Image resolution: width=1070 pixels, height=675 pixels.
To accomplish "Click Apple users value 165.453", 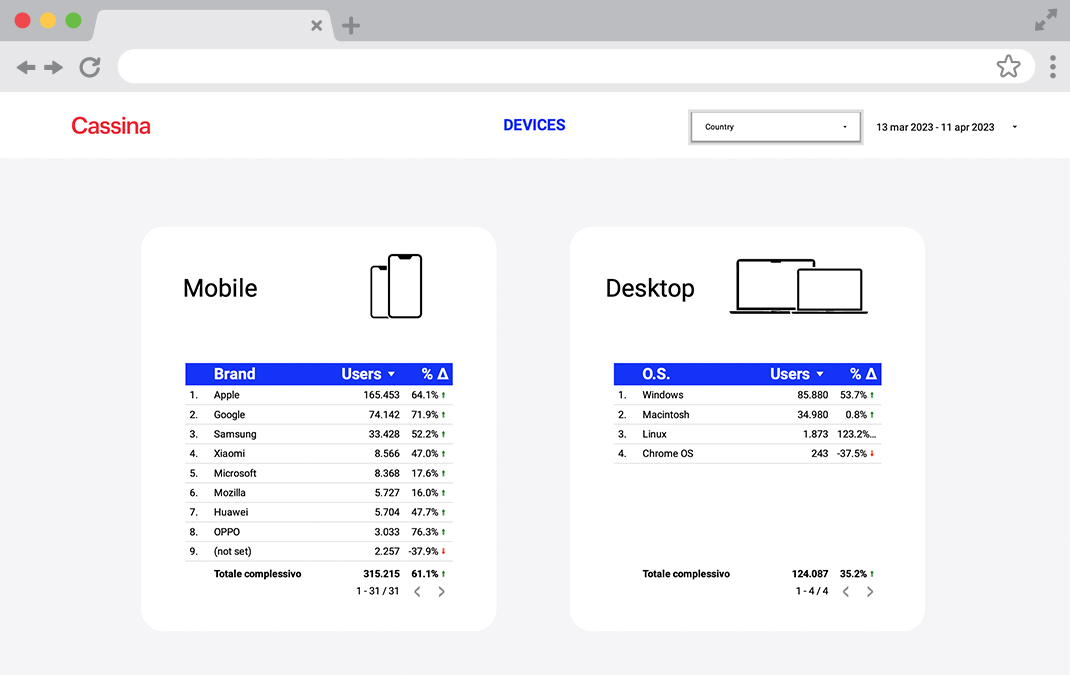I will tap(381, 395).
